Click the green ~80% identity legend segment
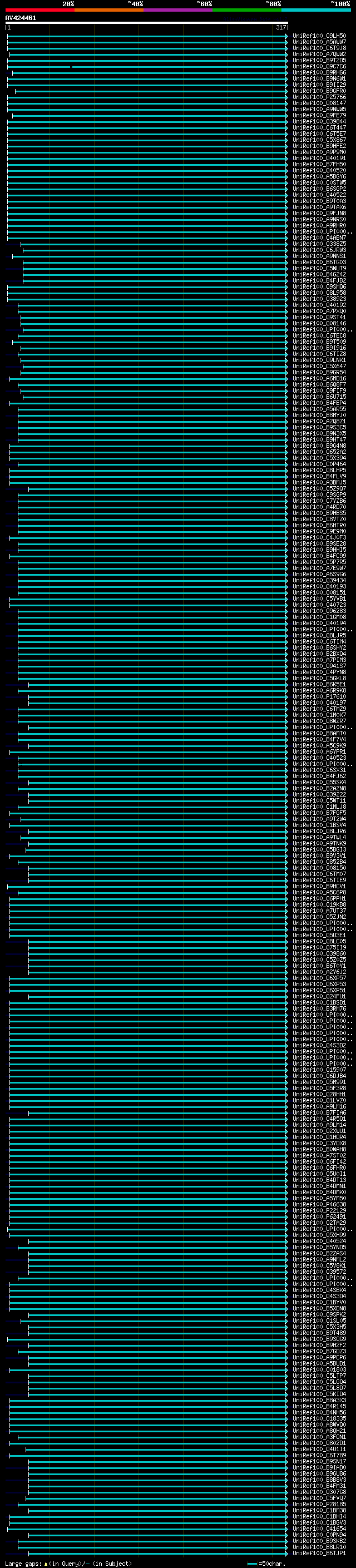This screenshot has height=1568, width=356. [247, 10]
